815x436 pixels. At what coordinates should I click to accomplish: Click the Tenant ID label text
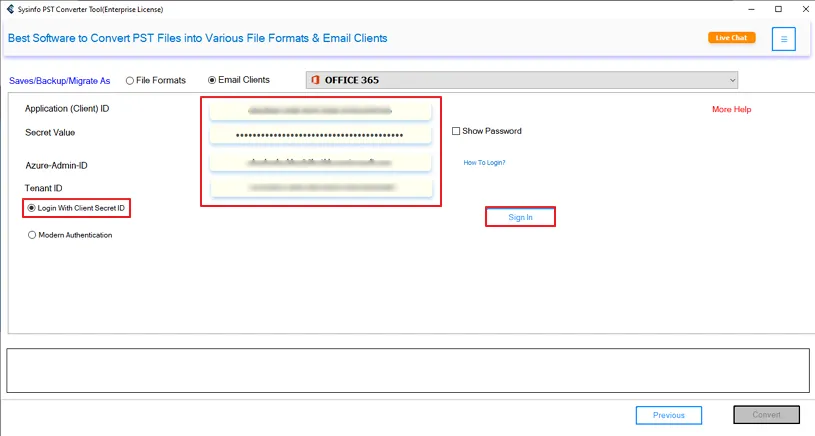pyautogui.click(x=44, y=188)
